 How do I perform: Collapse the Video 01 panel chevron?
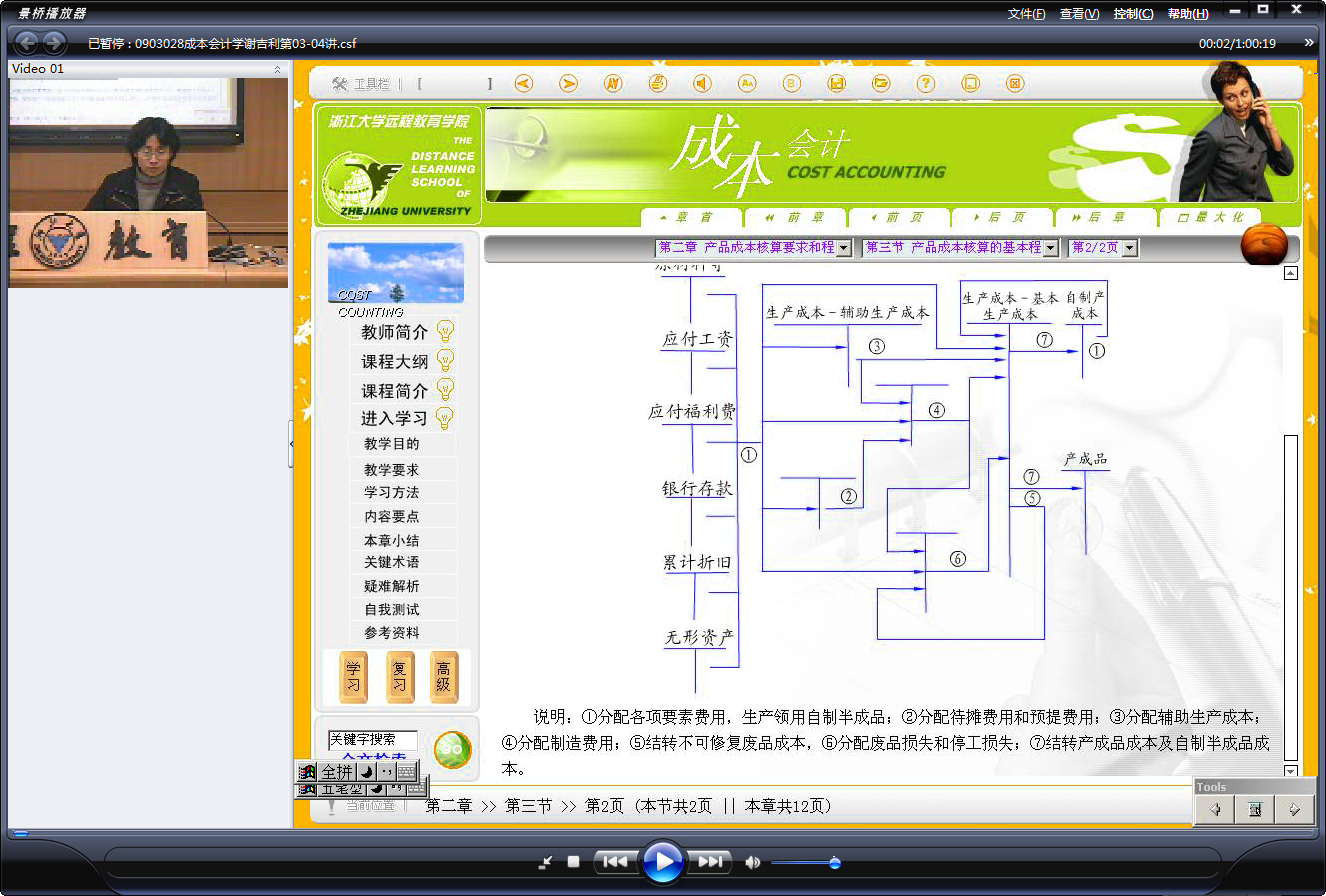point(277,69)
